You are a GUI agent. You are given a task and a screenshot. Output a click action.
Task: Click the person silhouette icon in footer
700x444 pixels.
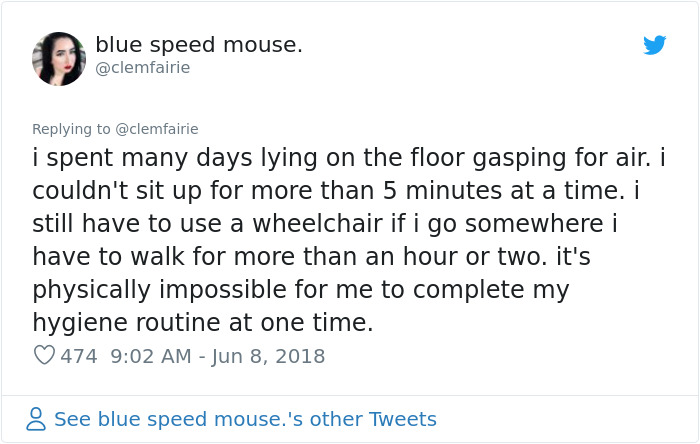click(37, 419)
